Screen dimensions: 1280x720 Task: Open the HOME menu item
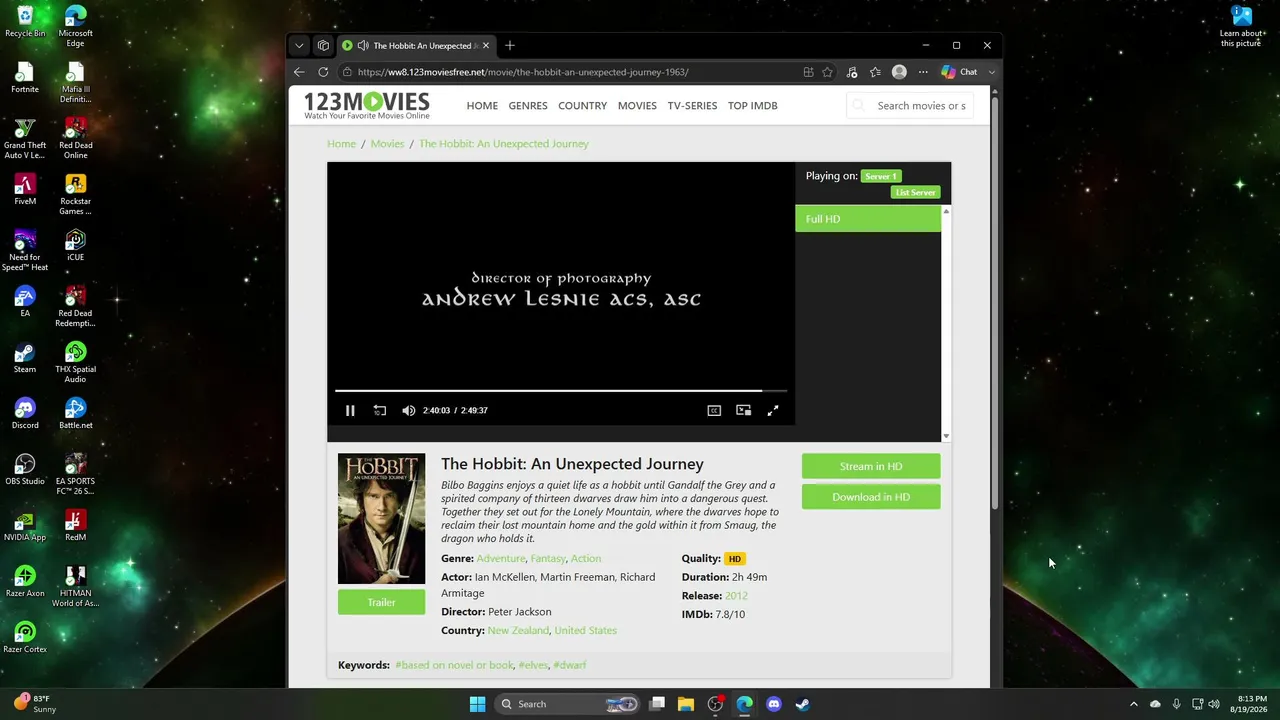[x=482, y=106]
